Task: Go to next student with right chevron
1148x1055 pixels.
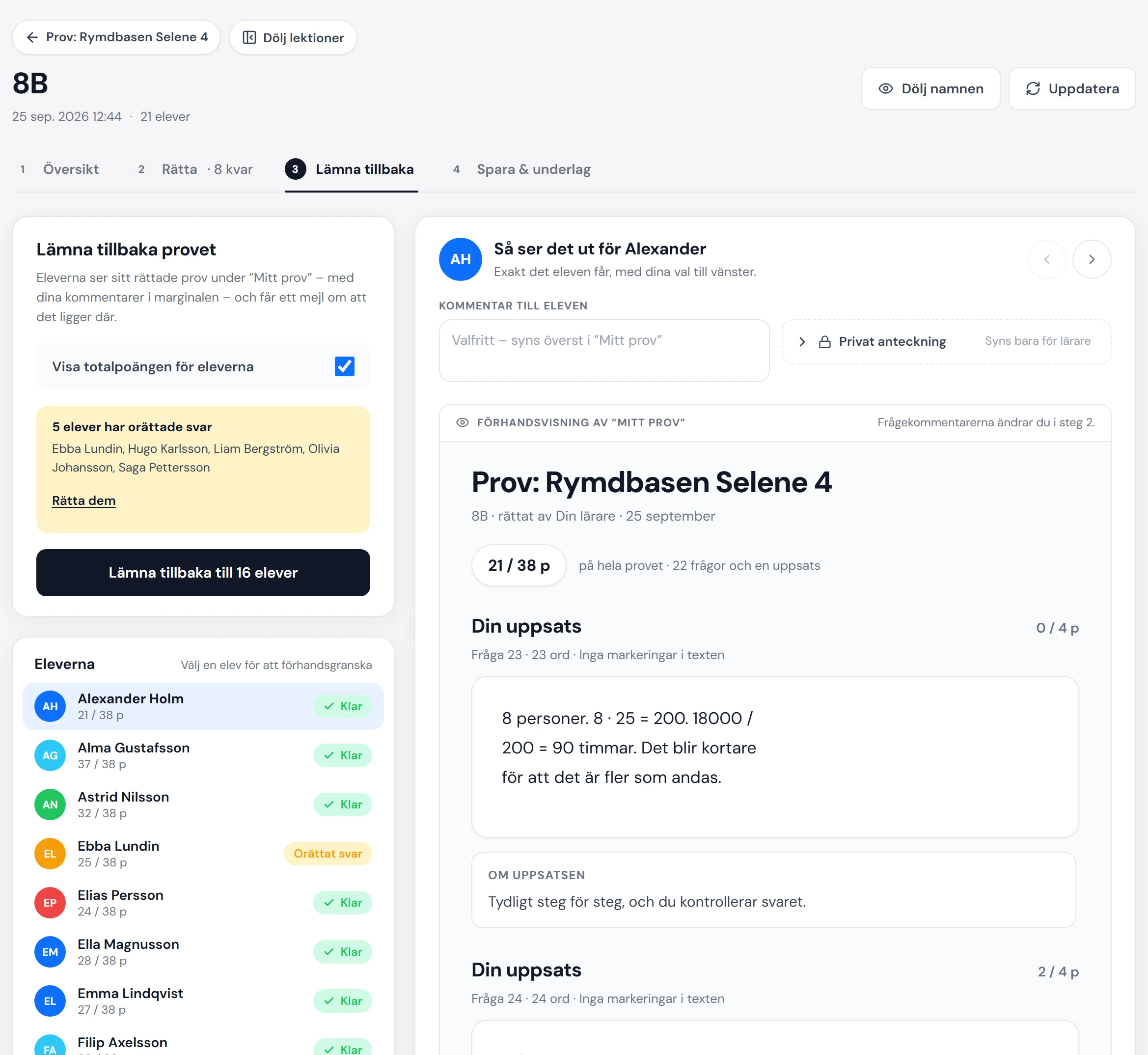Action: [x=1092, y=259]
